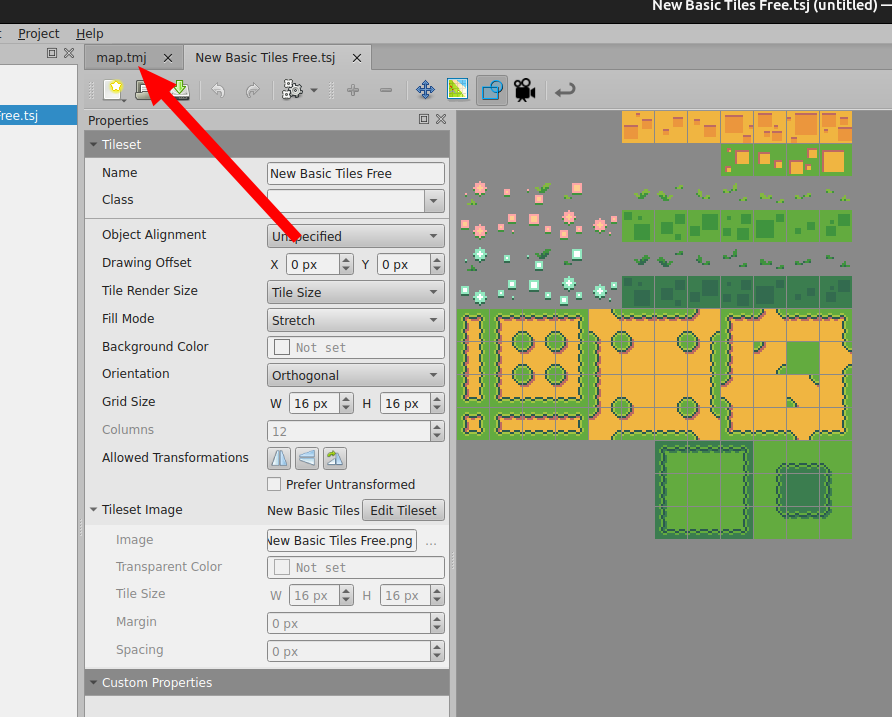Open the Object Alignment dropdown
Image resolution: width=892 pixels, height=717 pixels.
pos(355,235)
